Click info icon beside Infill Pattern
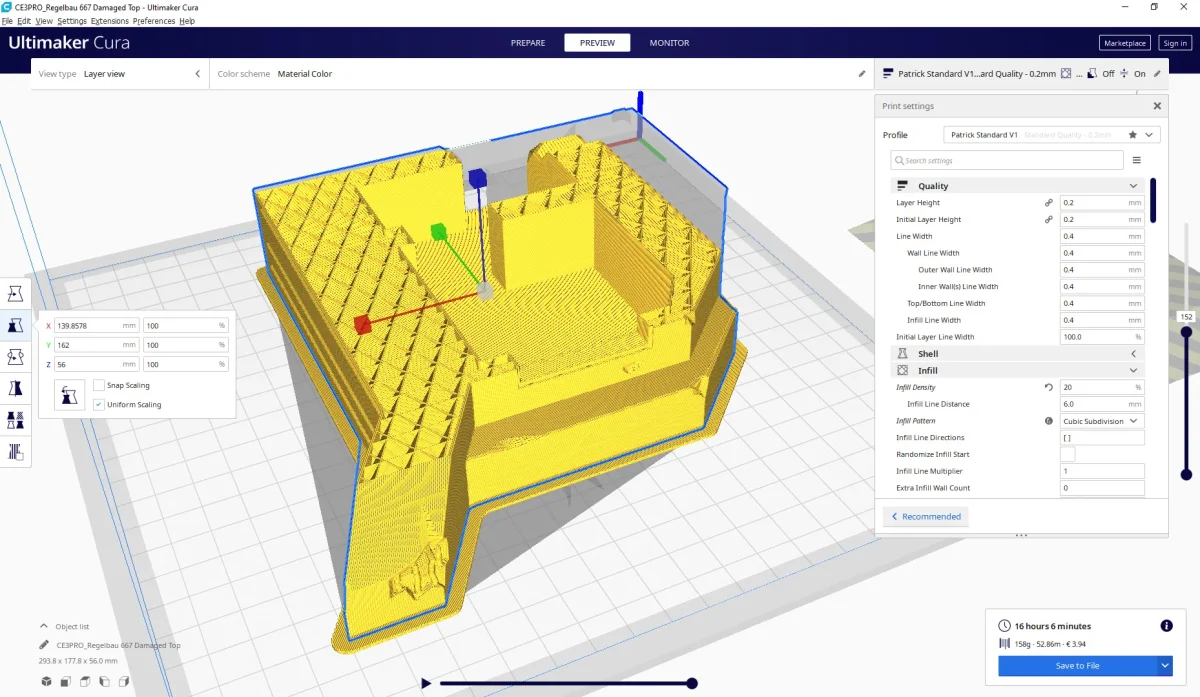This screenshot has width=1200, height=697. (1049, 421)
